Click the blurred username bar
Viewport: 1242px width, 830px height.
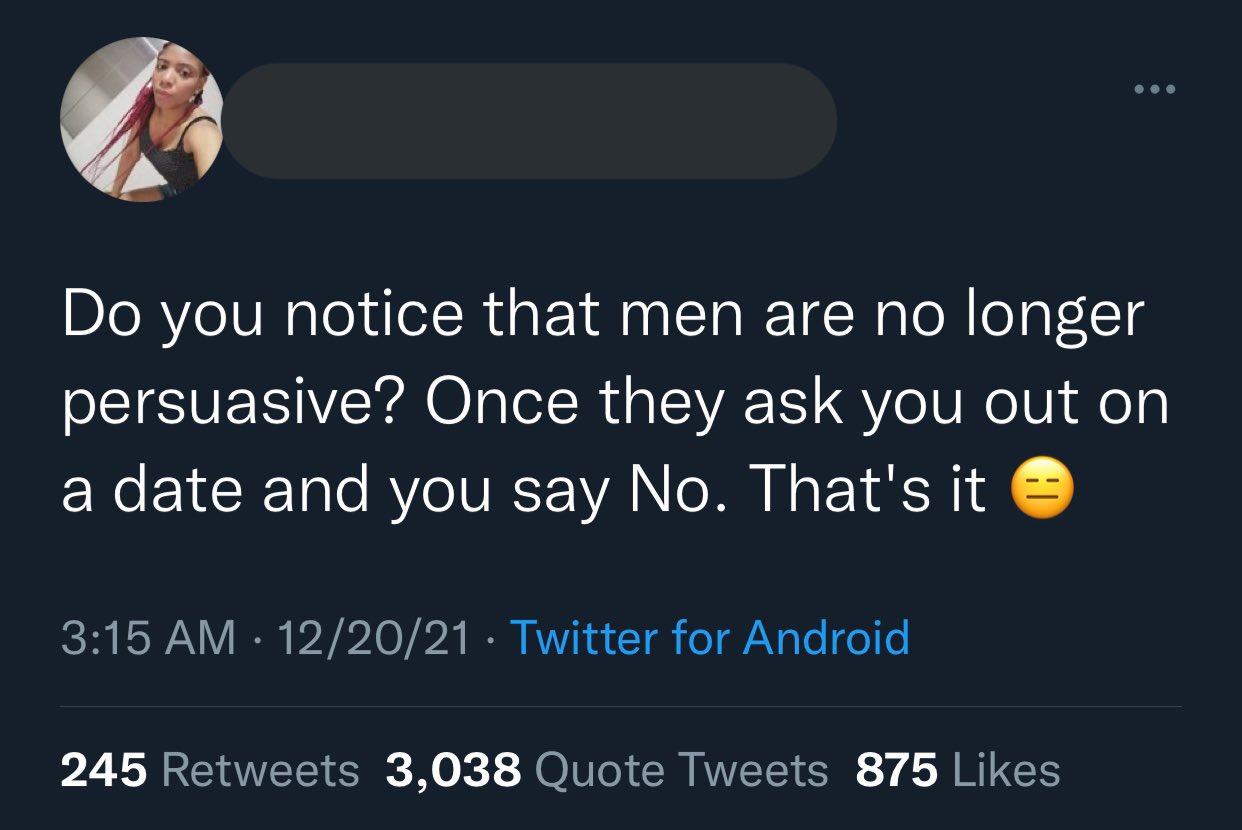pyautogui.click(x=529, y=121)
